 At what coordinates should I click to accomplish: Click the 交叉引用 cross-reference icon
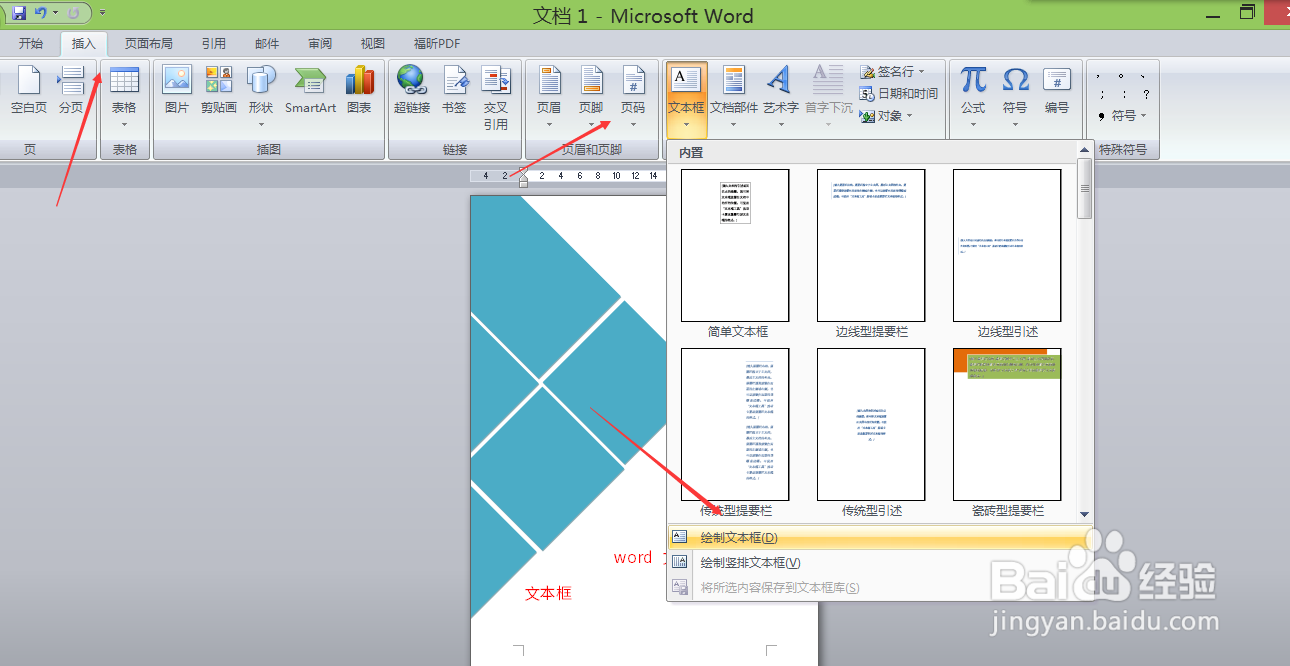coord(496,98)
